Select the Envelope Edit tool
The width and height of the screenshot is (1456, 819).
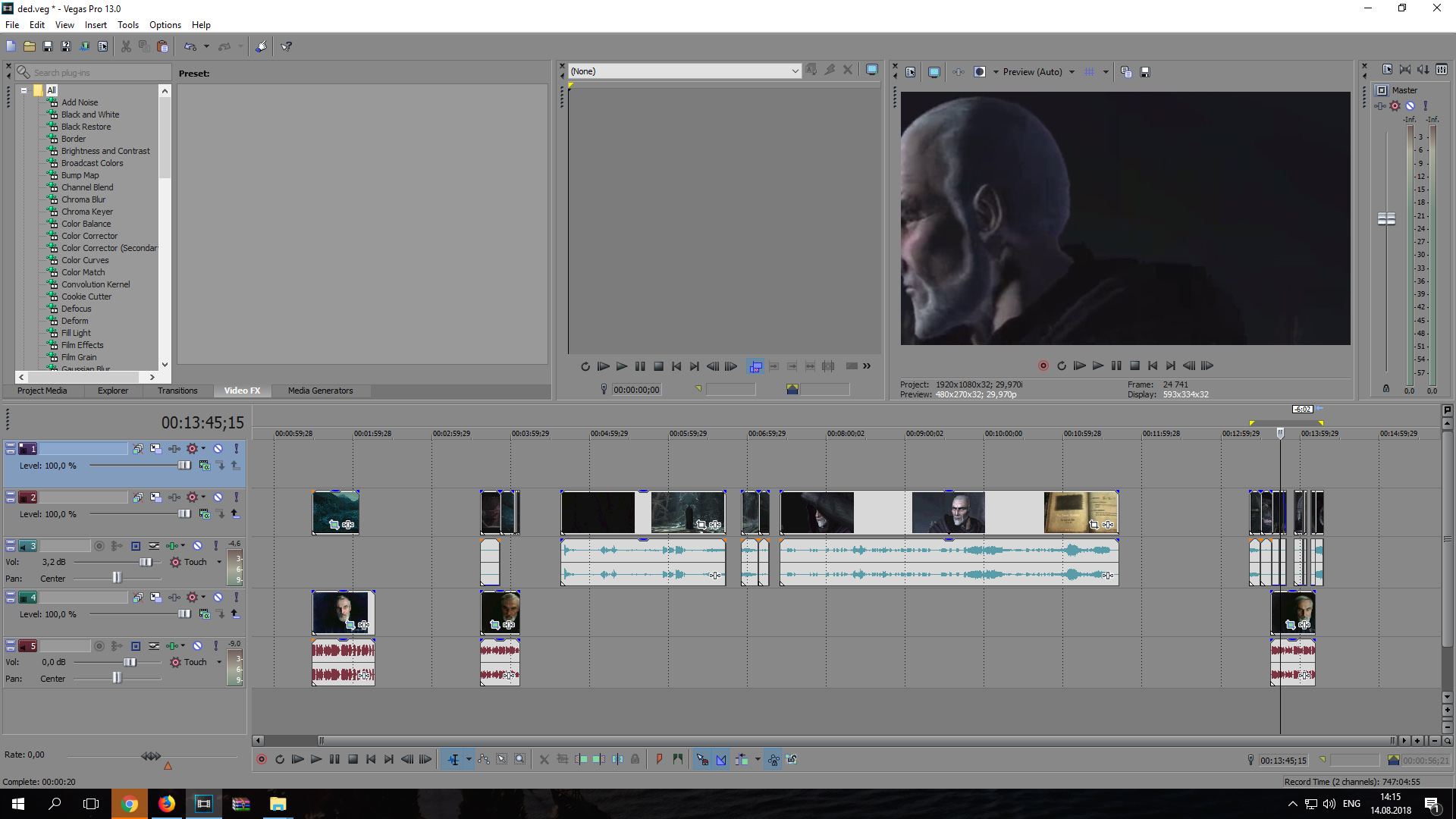[484, 759]
